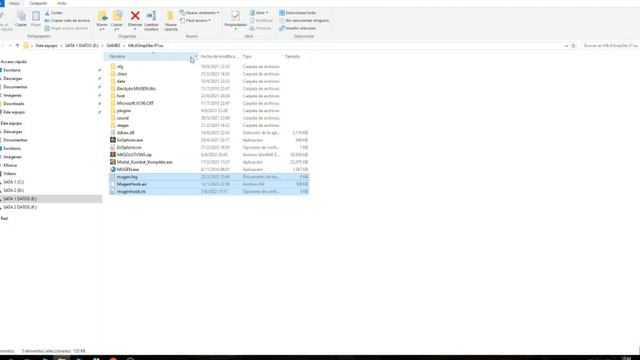640x360 pixels.
Task: Select the mugenhook.ini file row
Action: pos(209,191)
